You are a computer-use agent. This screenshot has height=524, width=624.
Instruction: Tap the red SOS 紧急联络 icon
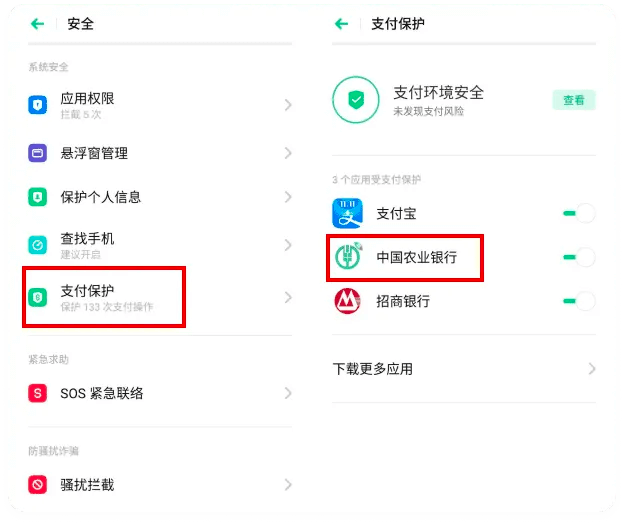pyautogui.click(x=38, y=394)
